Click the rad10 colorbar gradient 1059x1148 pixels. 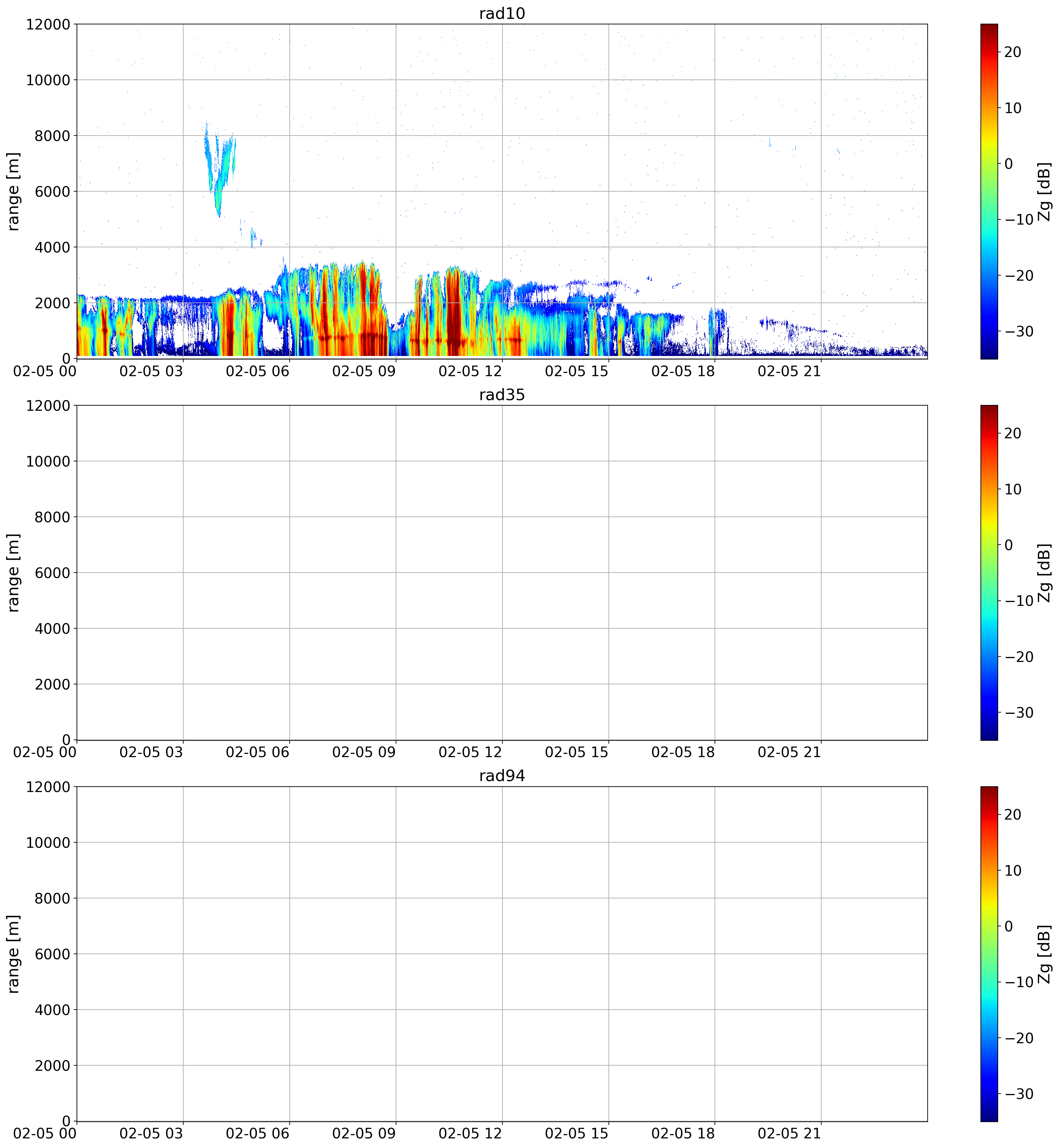pos(989,191)
